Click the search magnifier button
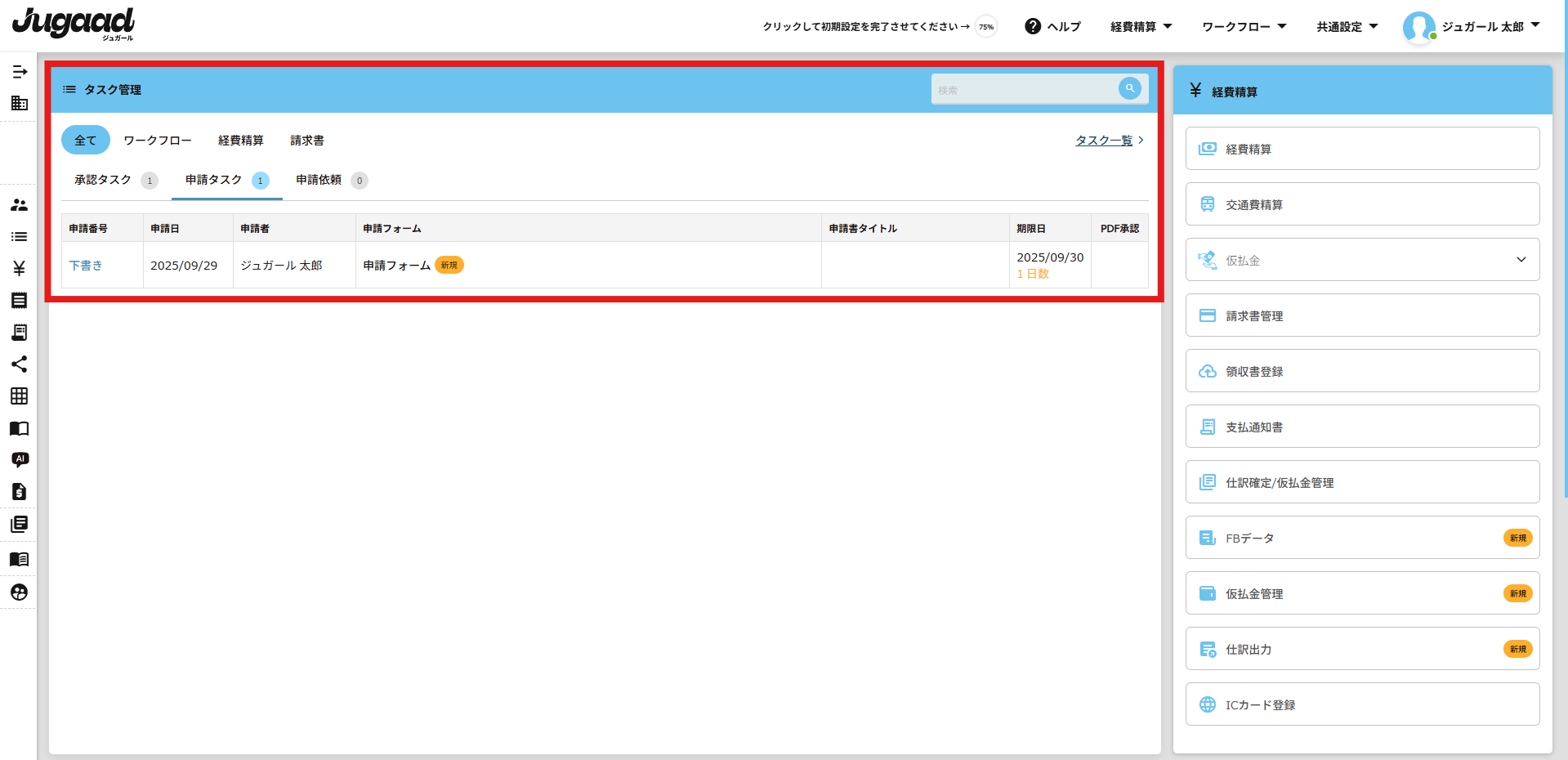Image resolution: width=1568 pixels, height=760 pixels. tap(1129, 89)
